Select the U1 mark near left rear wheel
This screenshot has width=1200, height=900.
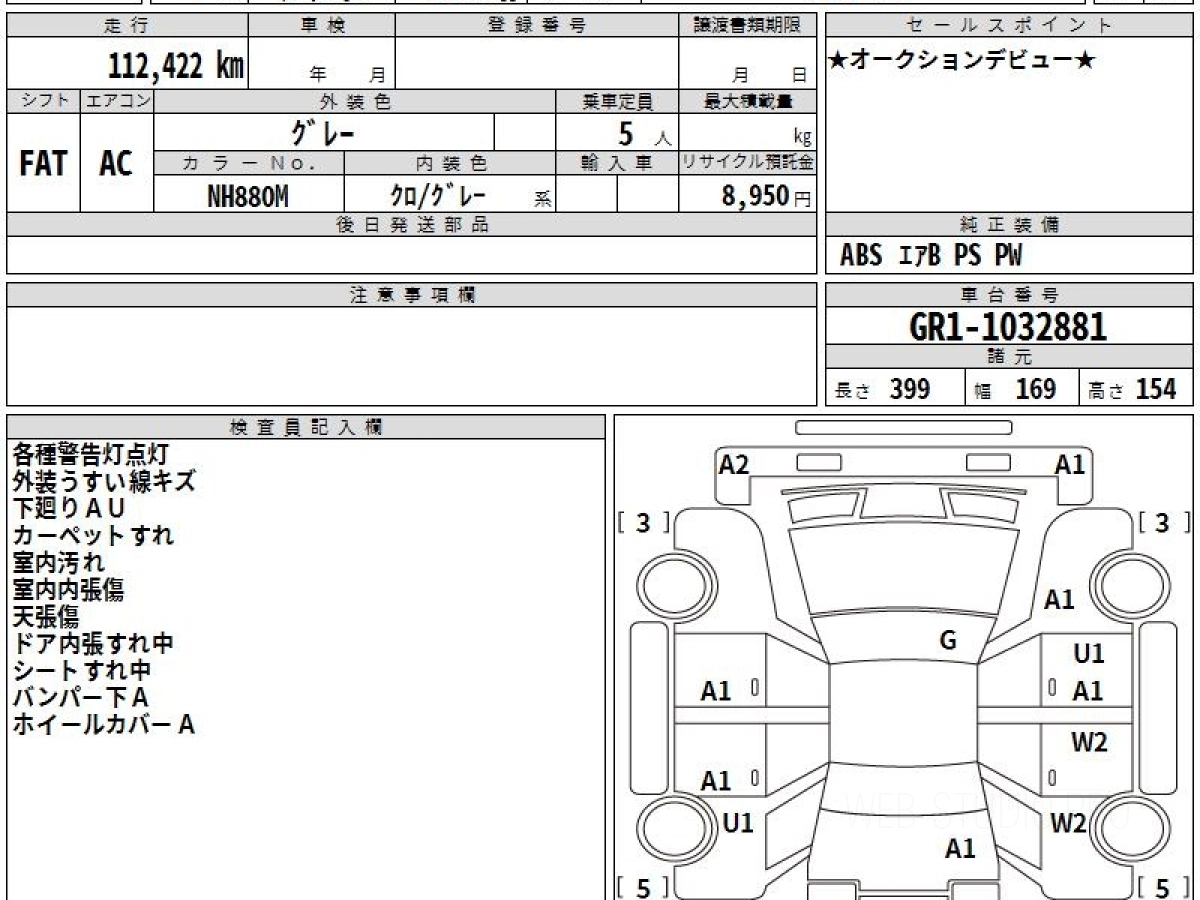(x=738, y=824)
